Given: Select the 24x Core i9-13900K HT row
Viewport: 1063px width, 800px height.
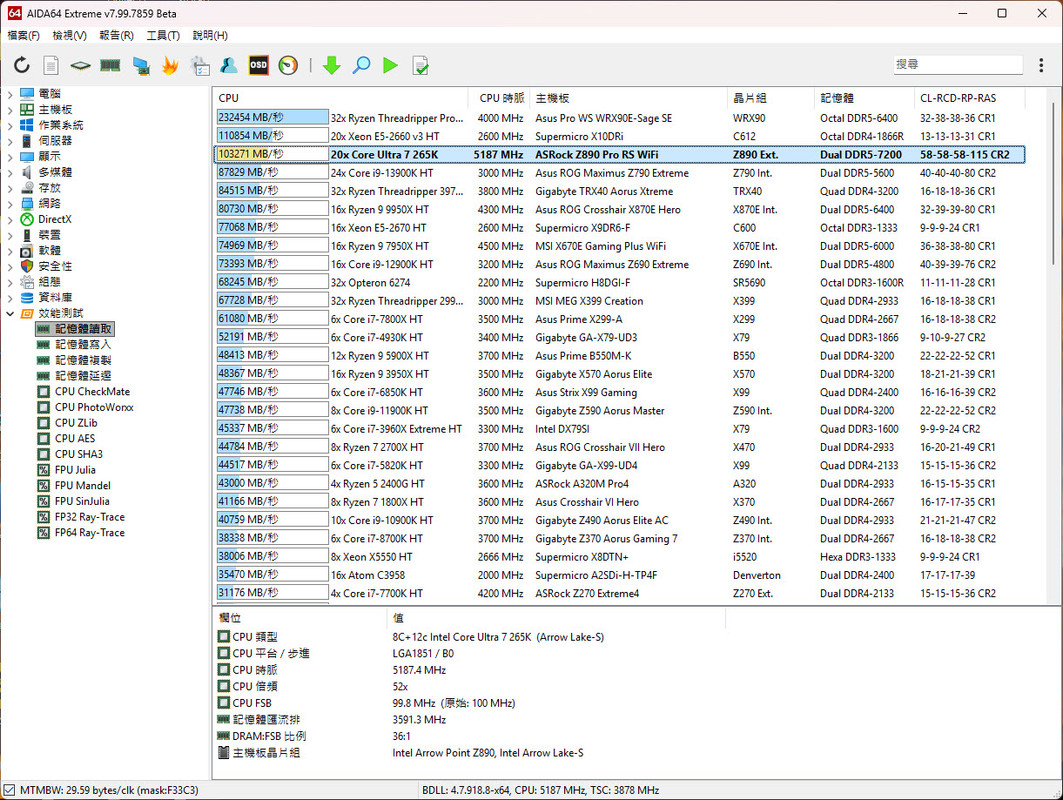Looking at the screenshot, I should pyautogui.click(x=619, y=173).
